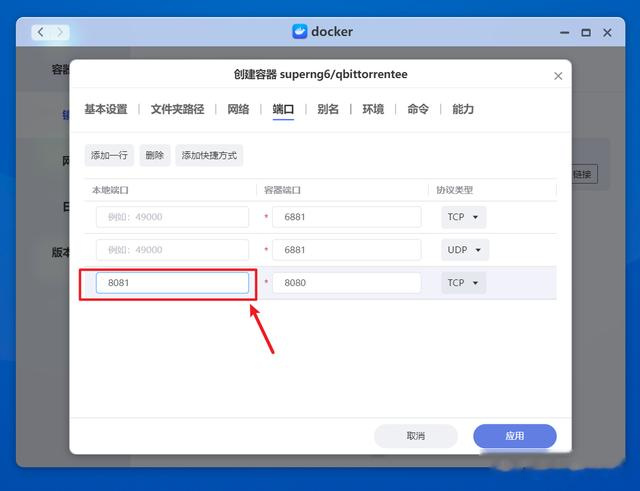
Task: Close the docker window
Action: pyautogui.click(x=607, y=33)
